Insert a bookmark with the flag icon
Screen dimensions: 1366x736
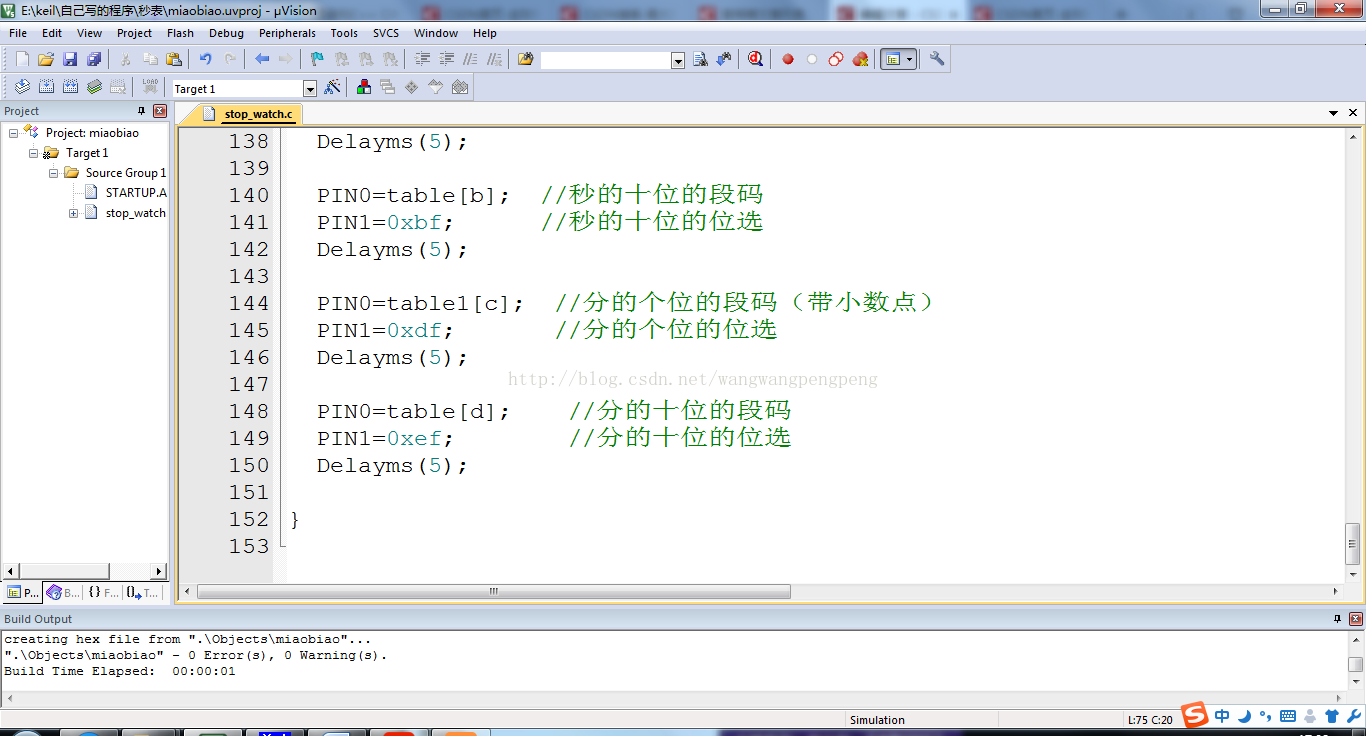(x=317, y=60)
